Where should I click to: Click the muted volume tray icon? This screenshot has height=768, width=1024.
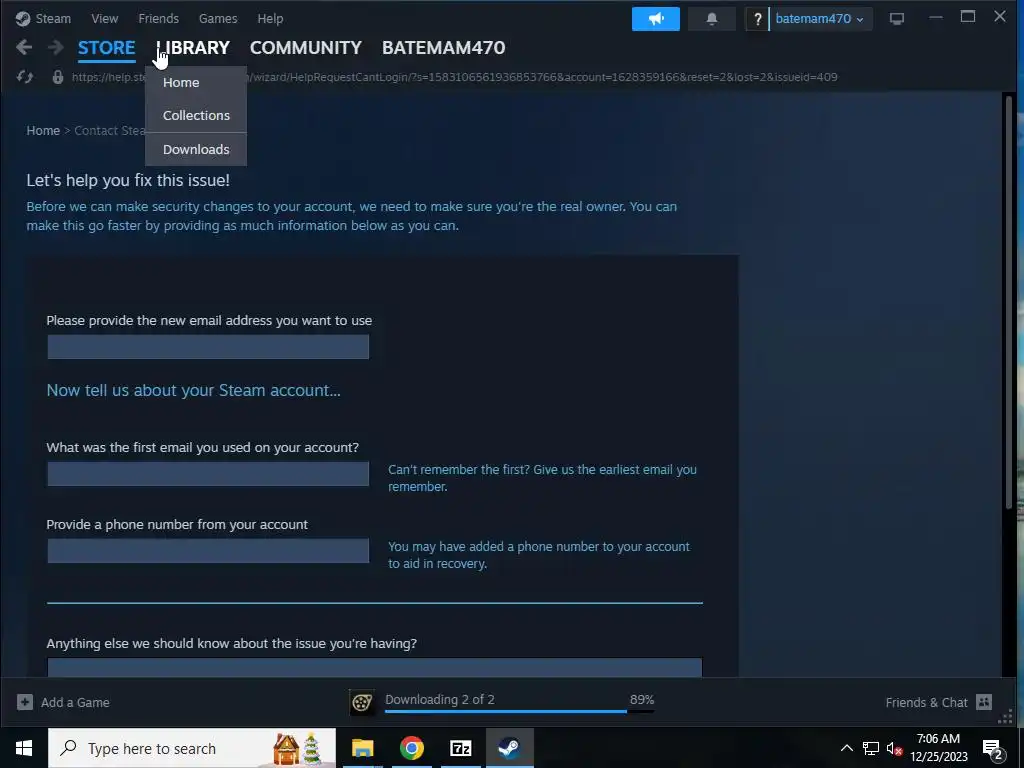tap(895, 748)
